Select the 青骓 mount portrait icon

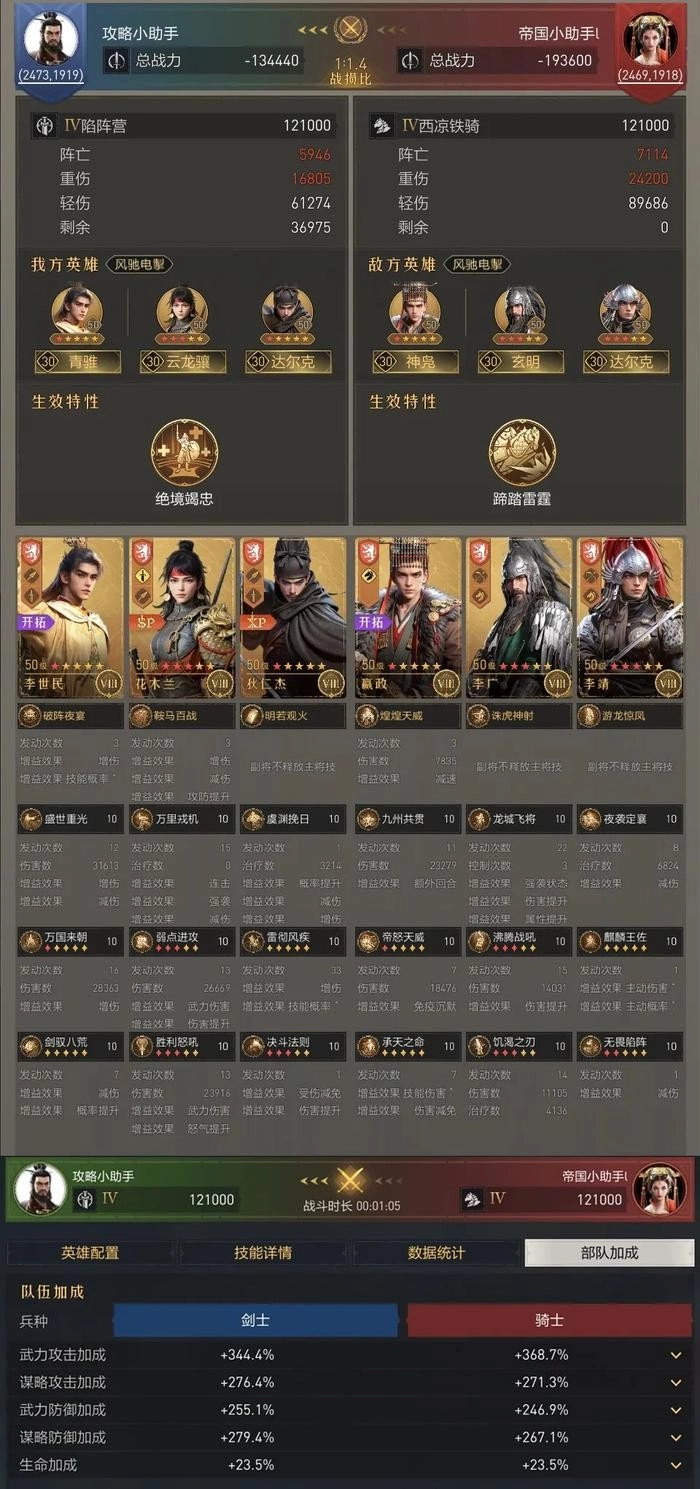[x=77, y=311]
